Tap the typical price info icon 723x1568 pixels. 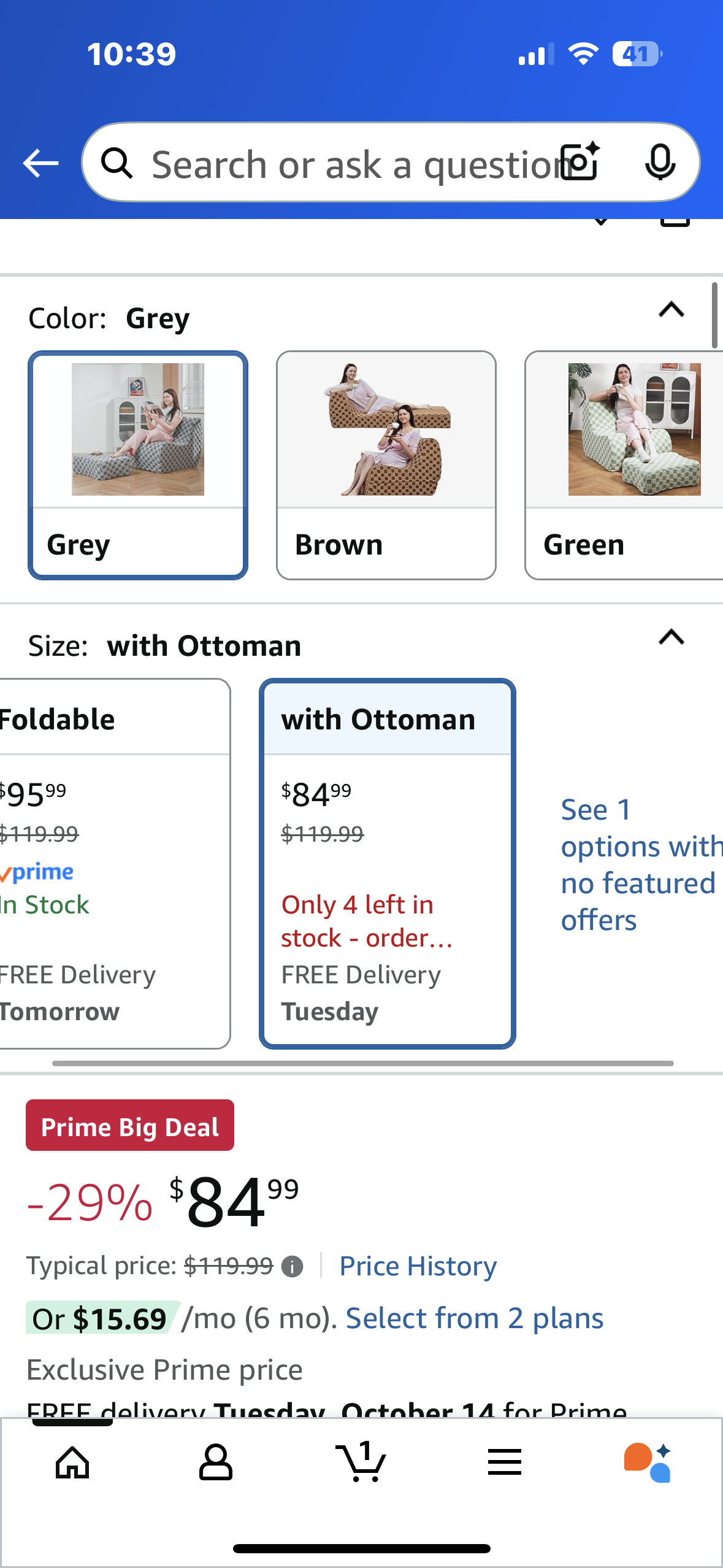click(x=293, y=1267)
